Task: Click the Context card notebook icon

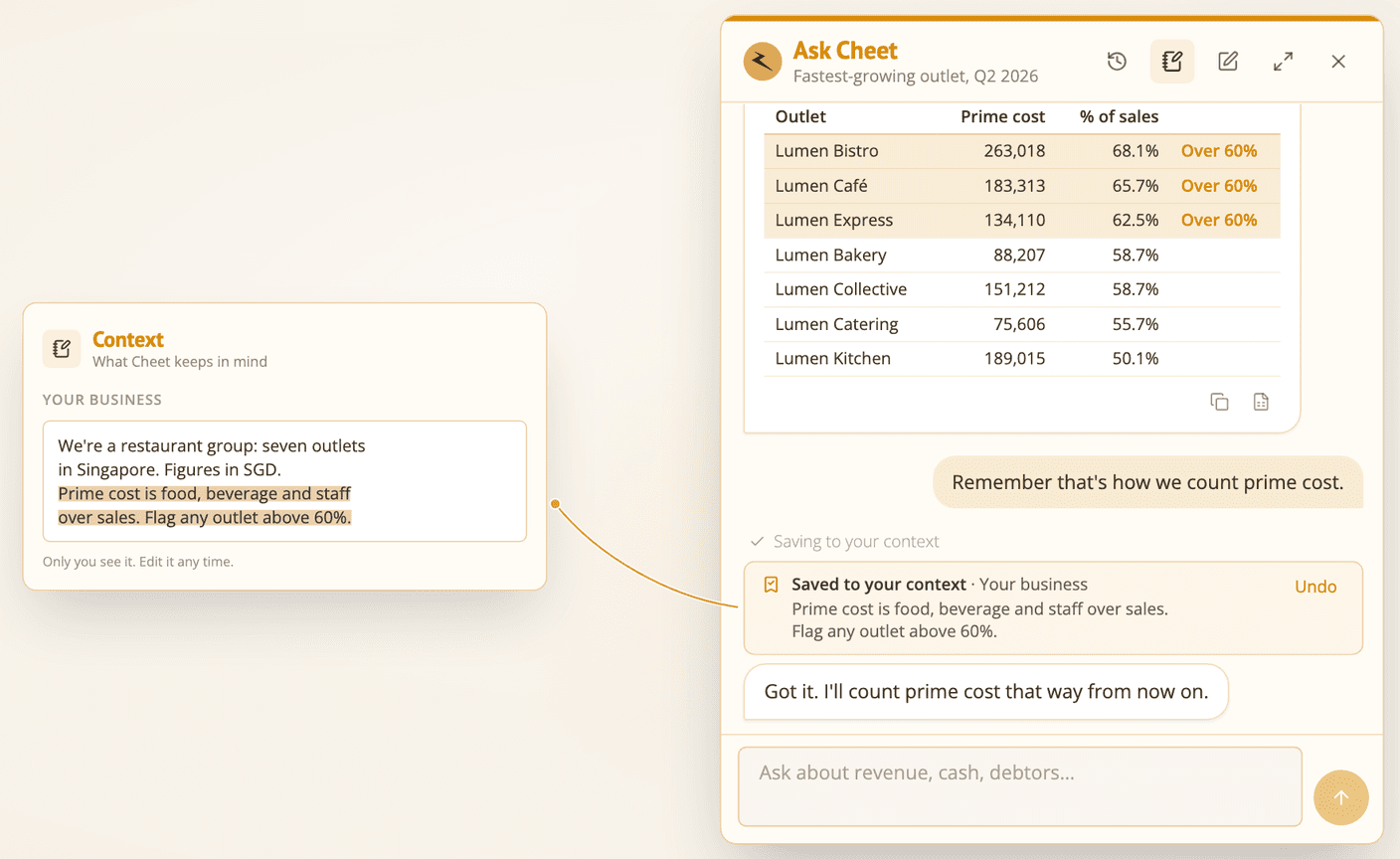Action: 62,349
